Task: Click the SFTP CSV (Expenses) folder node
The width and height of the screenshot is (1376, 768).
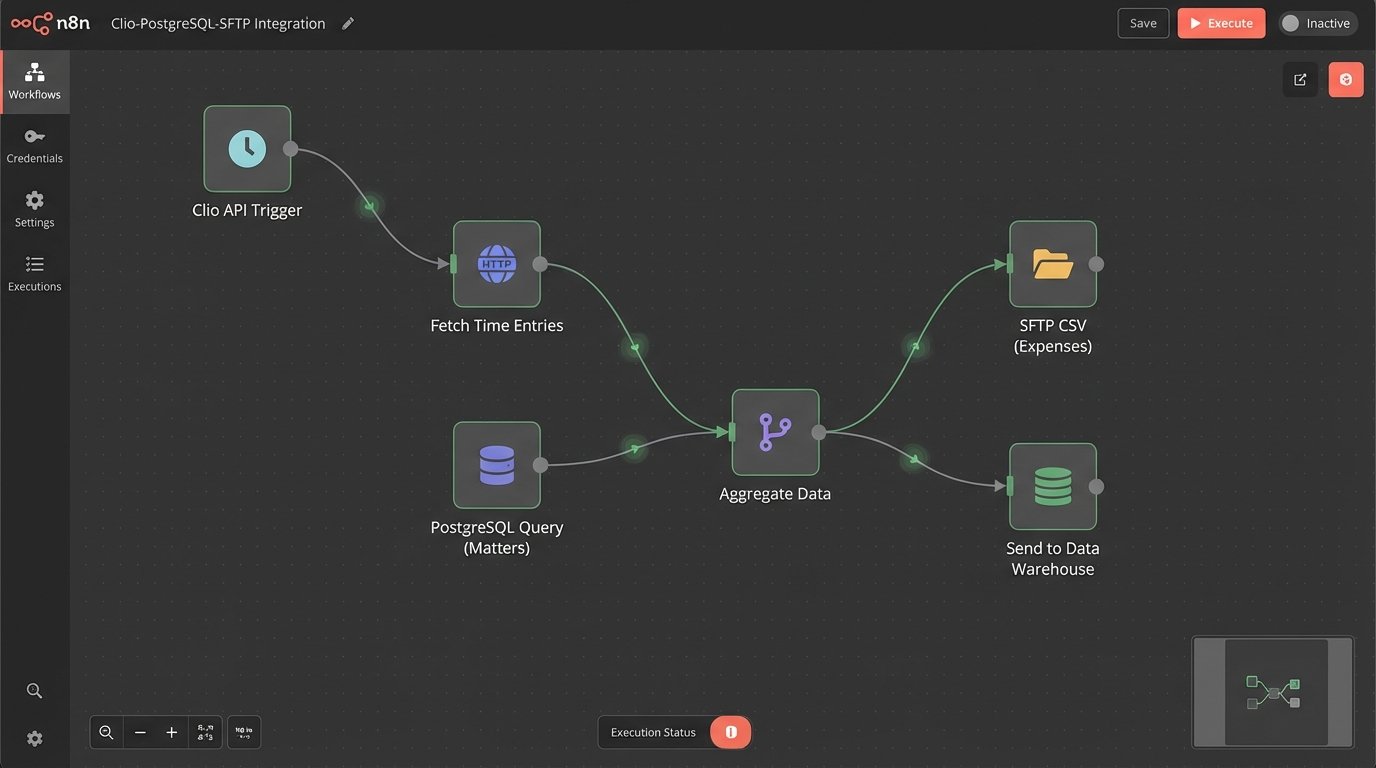Action: [1053, 264]
